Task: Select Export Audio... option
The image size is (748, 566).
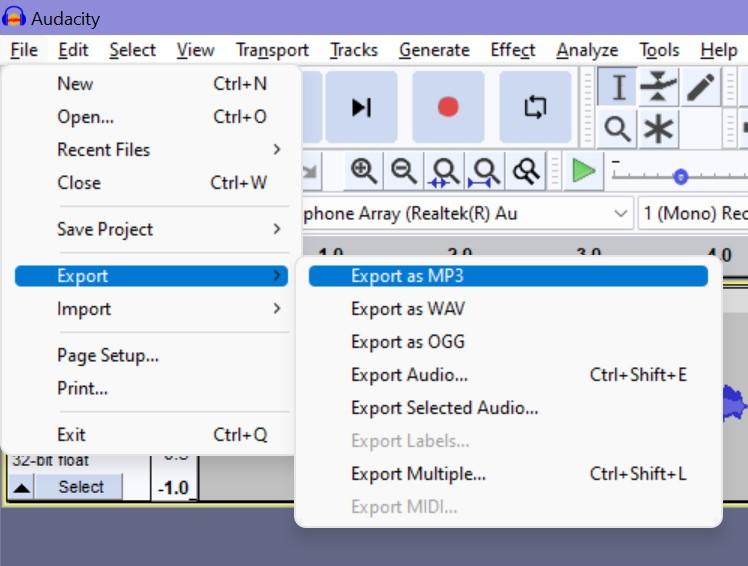Action: tap(508, 375)
